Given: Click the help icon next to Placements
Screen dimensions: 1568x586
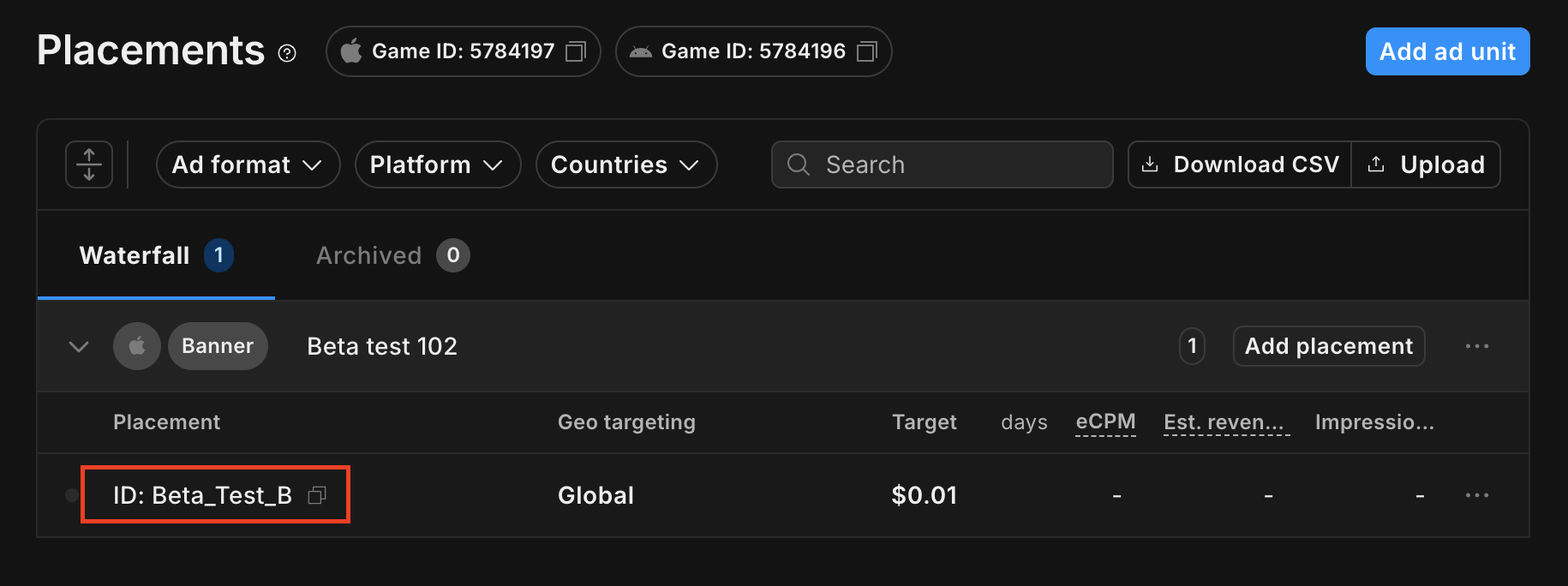Looking at the screenshot, I should point(287,54).
